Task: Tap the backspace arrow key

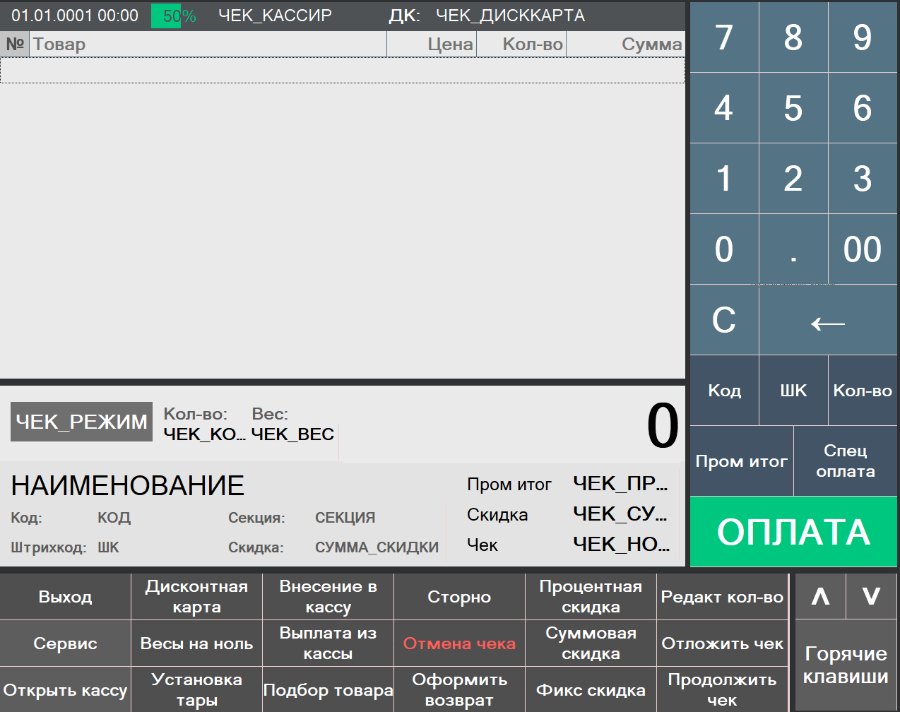Action: coord(828,319)
